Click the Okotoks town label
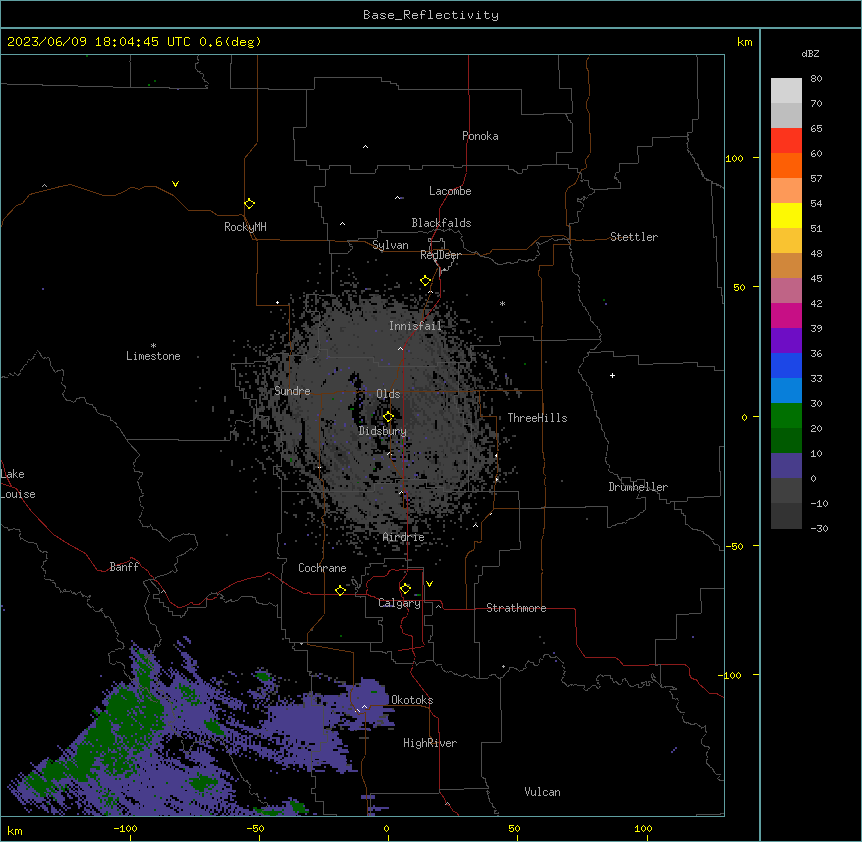862x842 pixels. pos(412,700)
